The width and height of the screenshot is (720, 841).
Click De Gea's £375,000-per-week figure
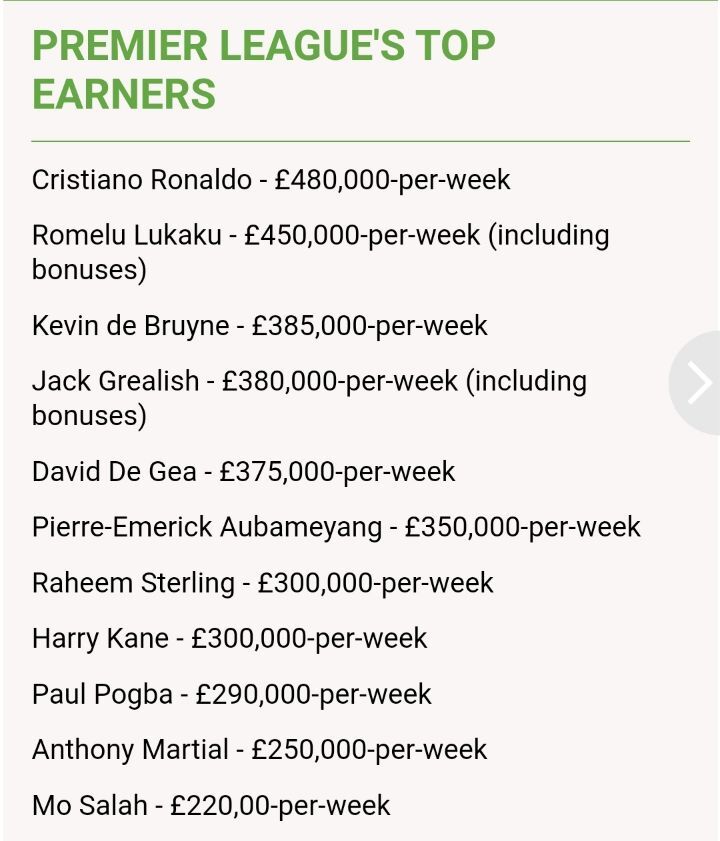pyautogui.click(x=337, y=472)
